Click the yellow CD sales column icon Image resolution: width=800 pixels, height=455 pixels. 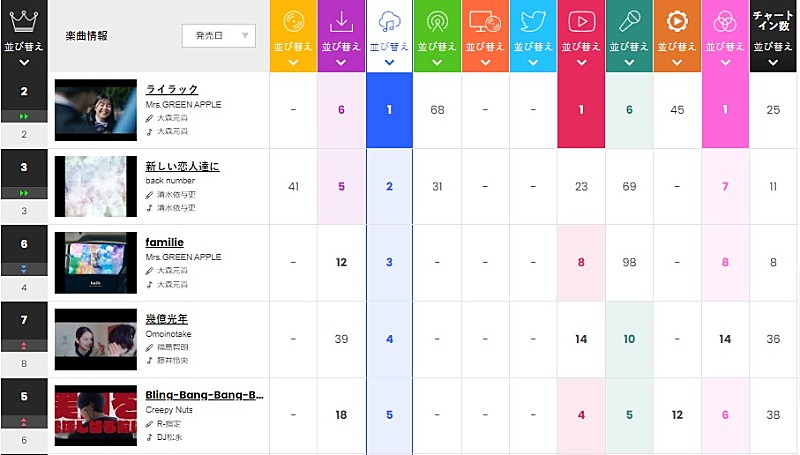(x=293, y=22)
